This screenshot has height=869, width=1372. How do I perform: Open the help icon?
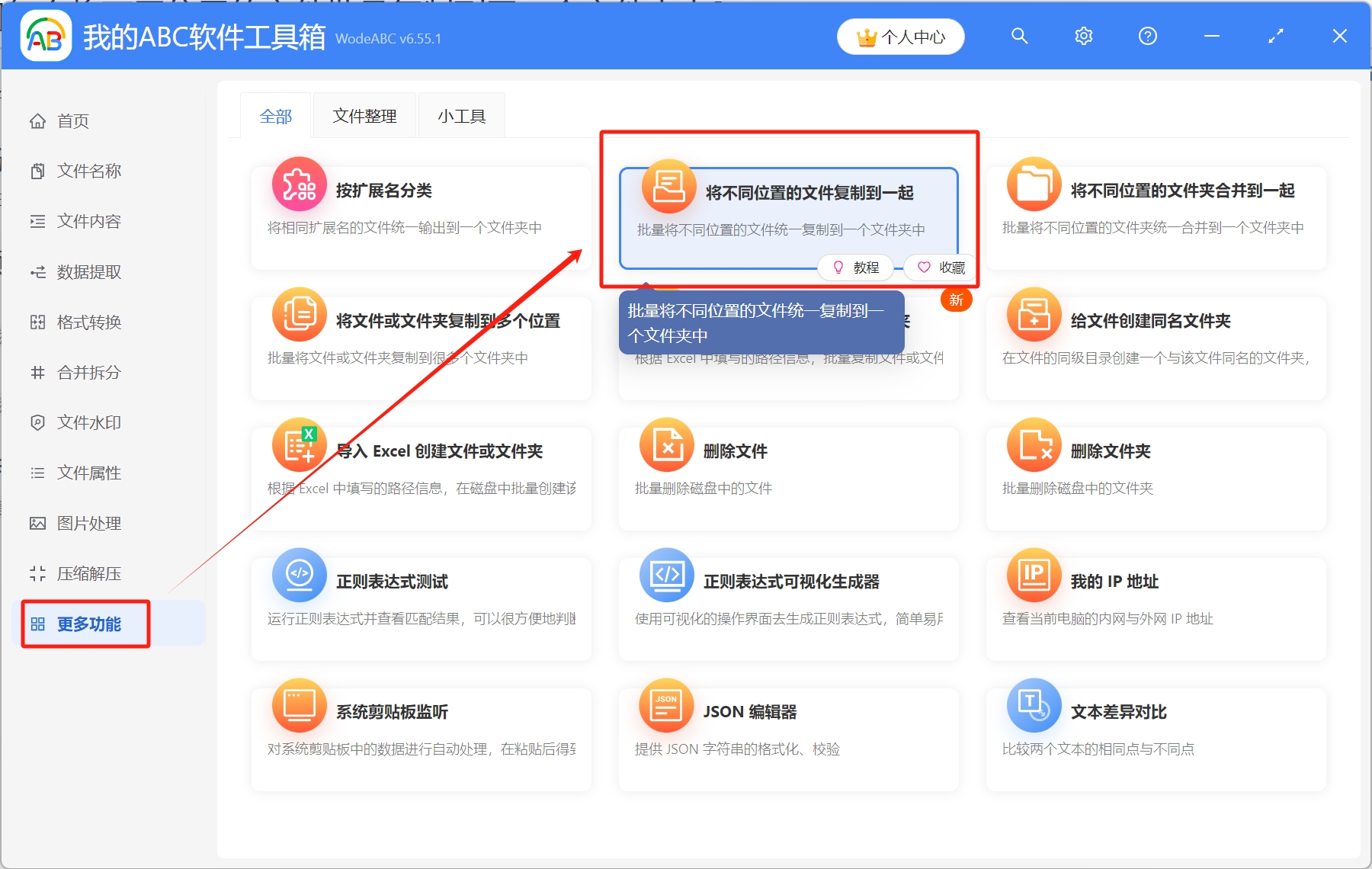(x=1147, y=36)
